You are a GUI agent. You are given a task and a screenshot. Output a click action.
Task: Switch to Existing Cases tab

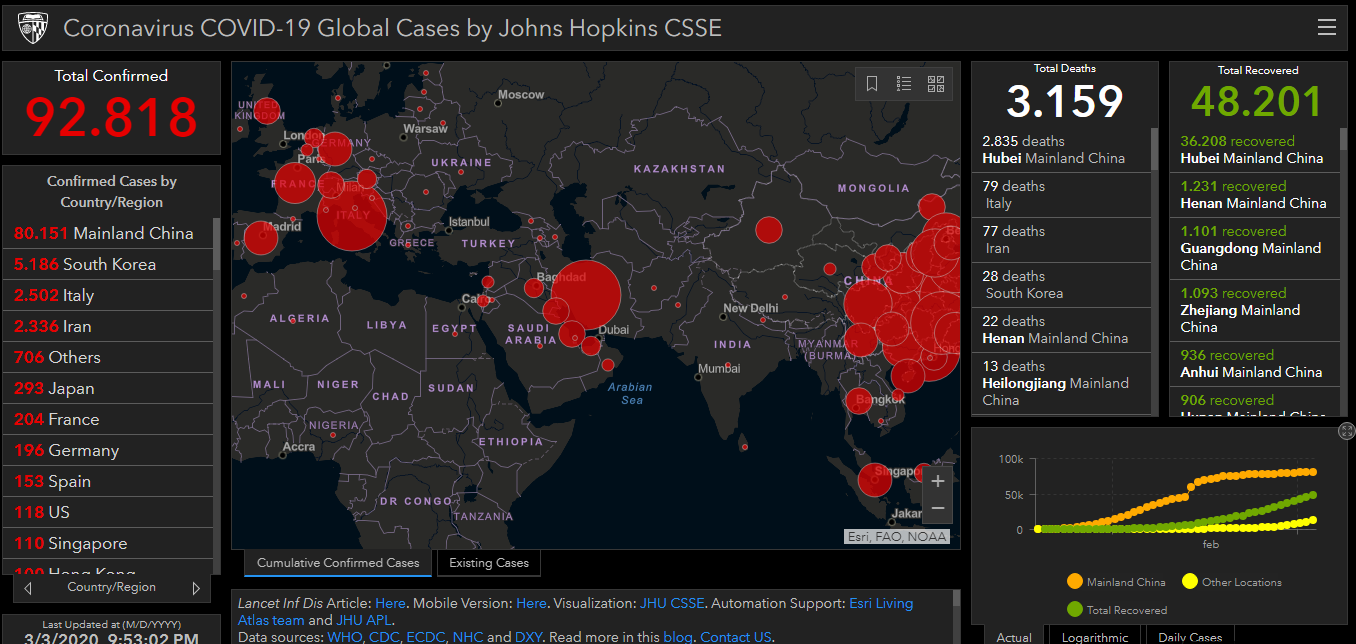[x=489, y=563]
